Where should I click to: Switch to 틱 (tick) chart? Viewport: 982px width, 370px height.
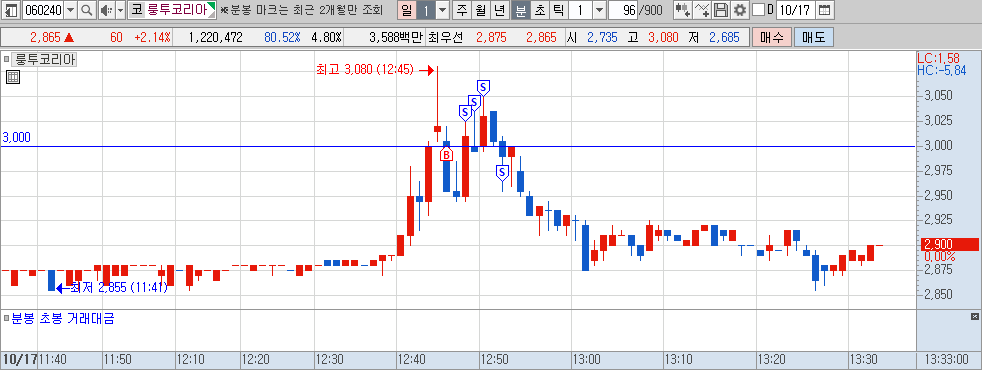[558, 10]
